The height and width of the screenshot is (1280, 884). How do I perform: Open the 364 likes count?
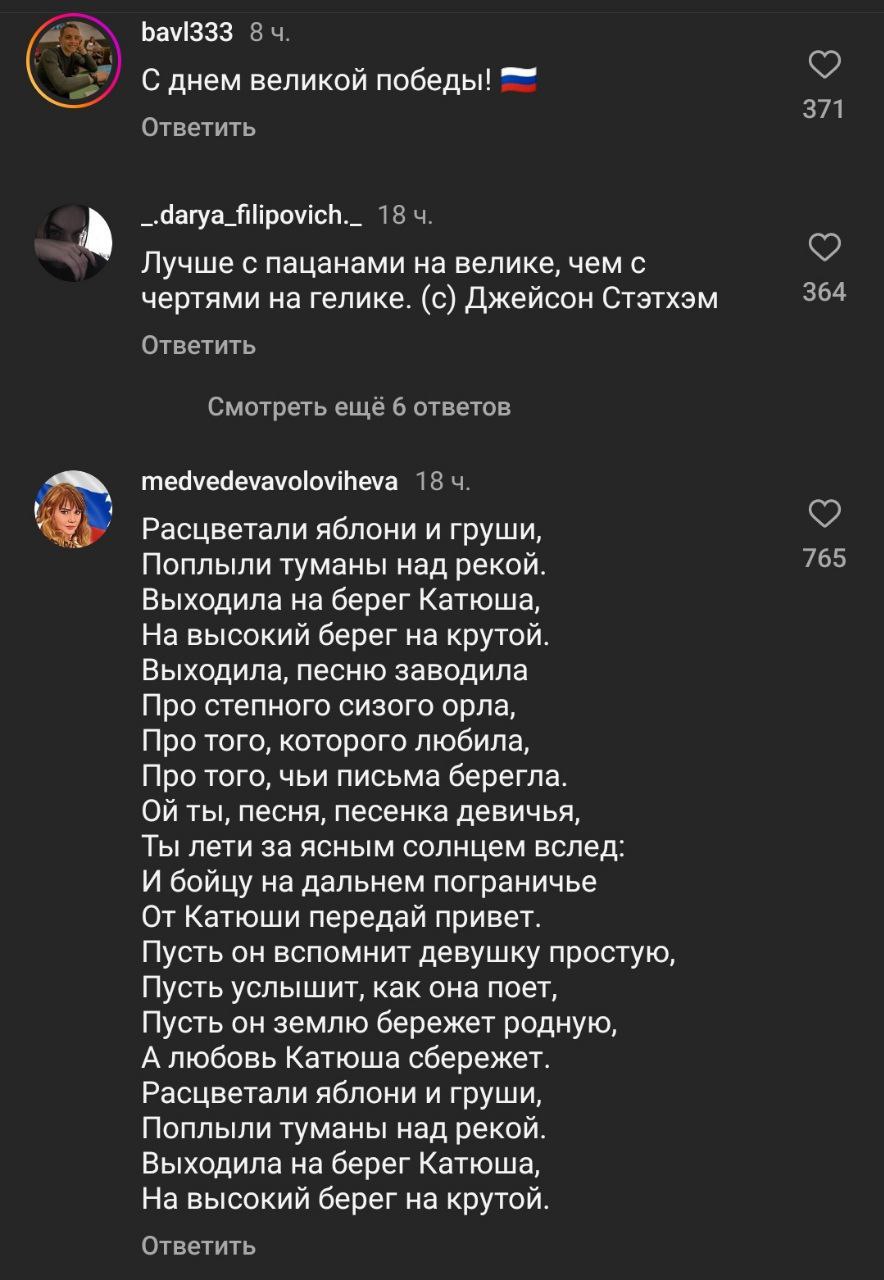823,292
